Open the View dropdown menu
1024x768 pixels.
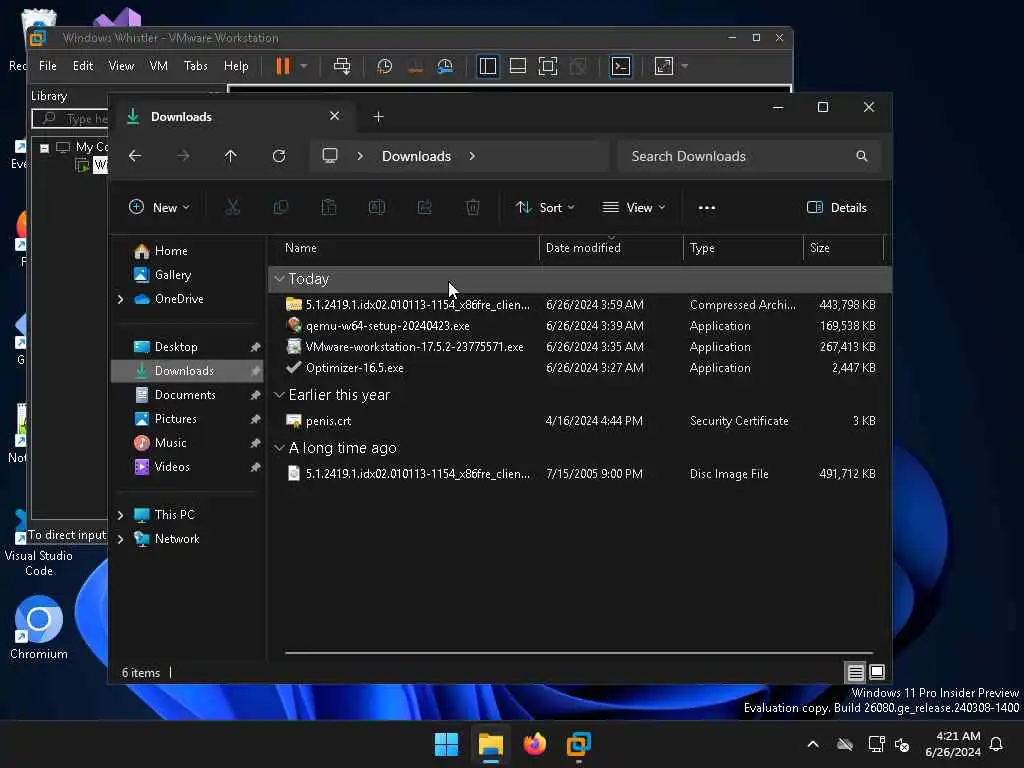pos(633,208)
